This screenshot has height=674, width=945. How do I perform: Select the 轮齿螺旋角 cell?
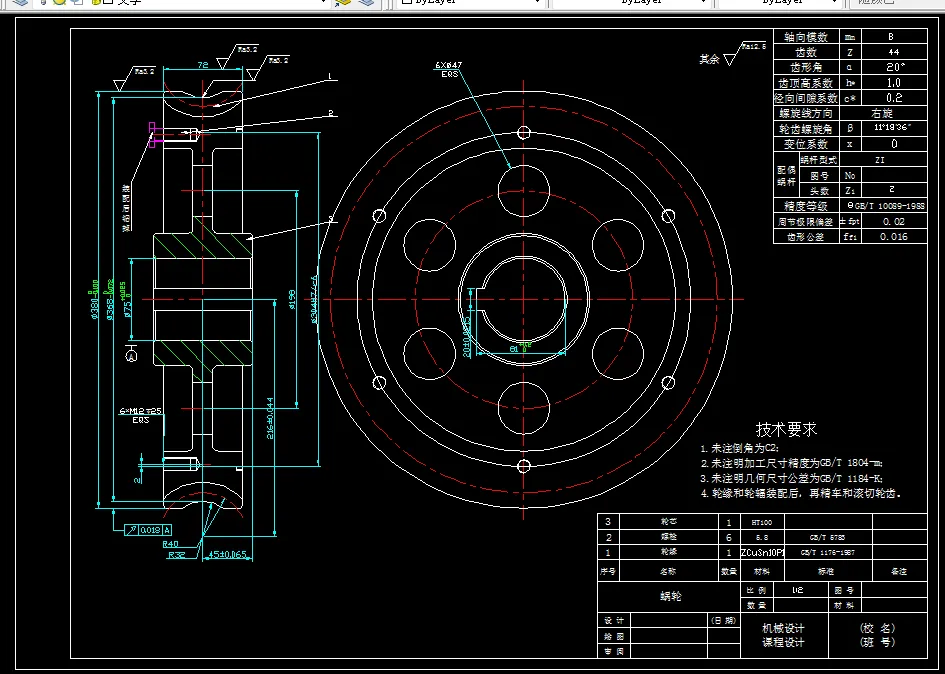tap(806, 128)
